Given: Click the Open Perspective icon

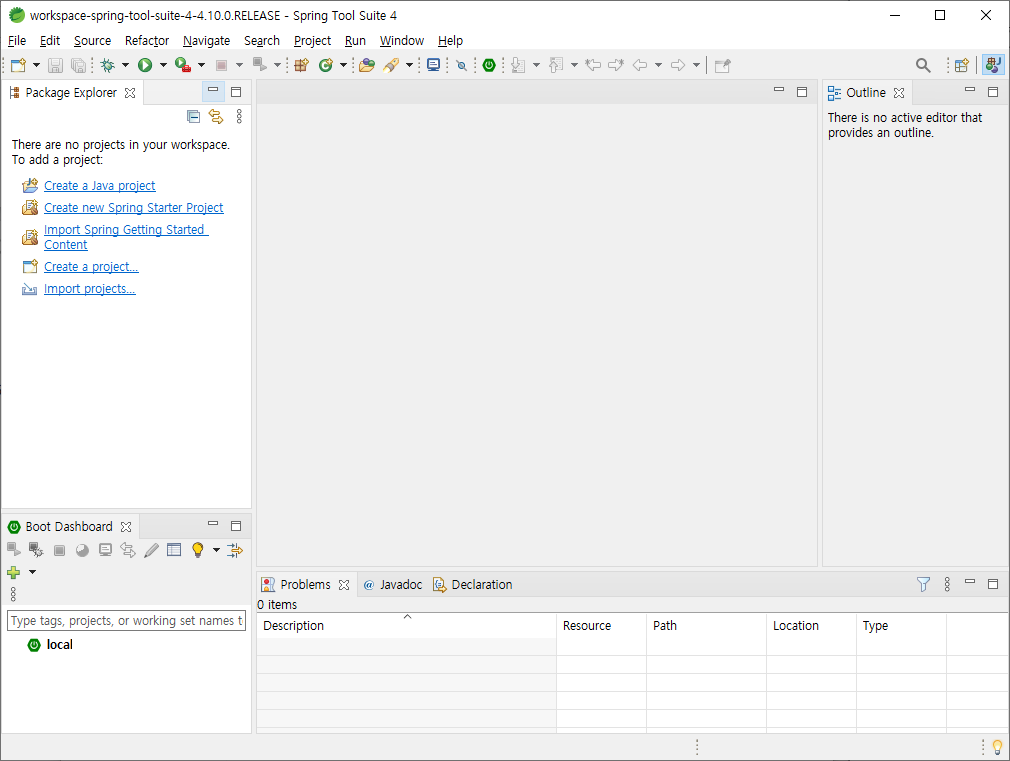Looking at the screenshot, I should [962, 65].
